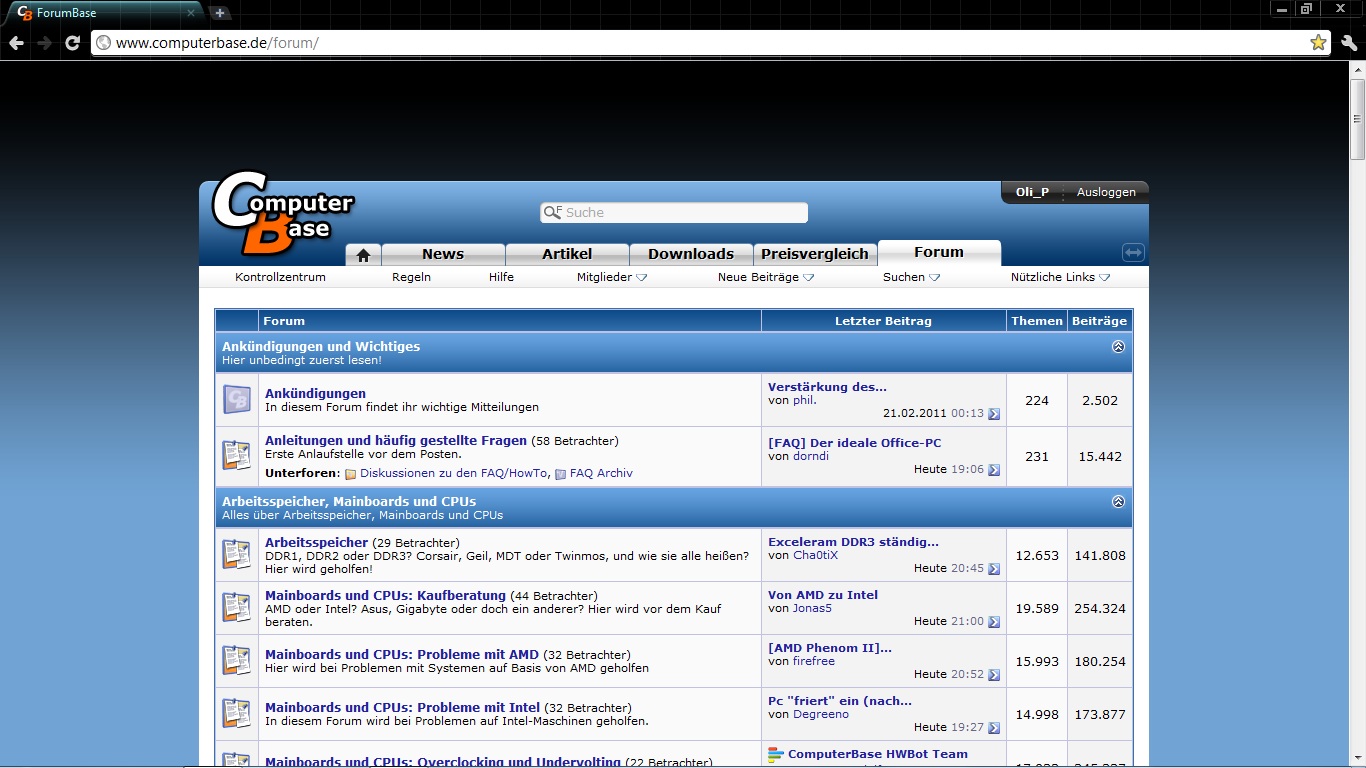Go to last post by Jonas5

click(x=994, y=622)
